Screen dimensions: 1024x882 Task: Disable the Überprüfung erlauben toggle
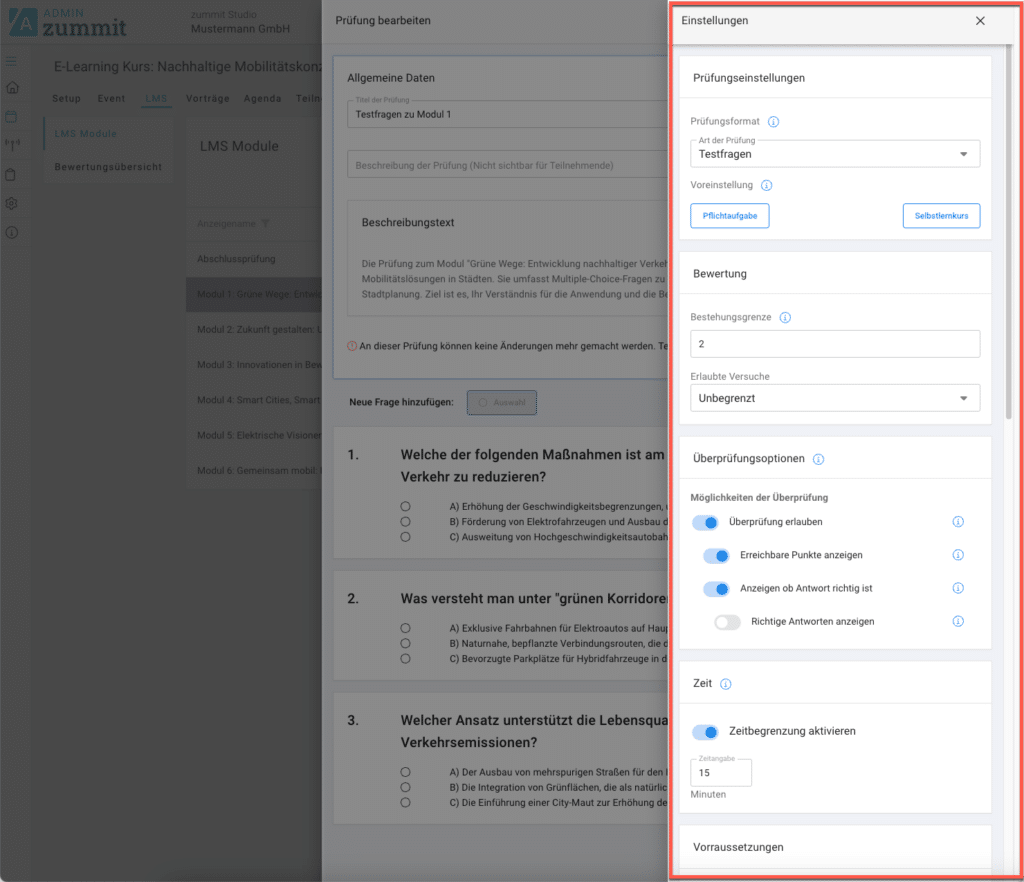tap(706, 522)
